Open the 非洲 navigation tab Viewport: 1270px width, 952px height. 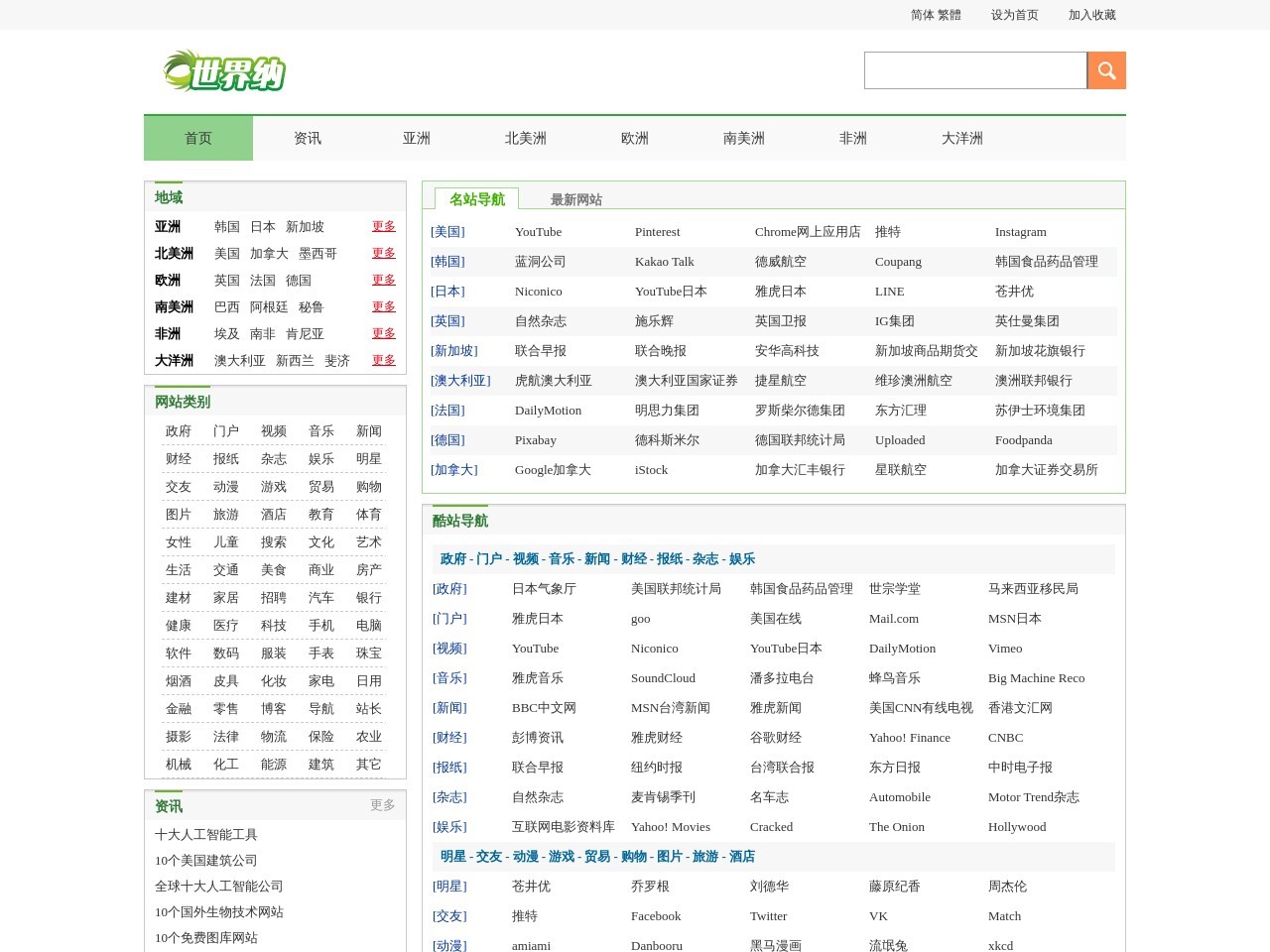pos(853,138)
